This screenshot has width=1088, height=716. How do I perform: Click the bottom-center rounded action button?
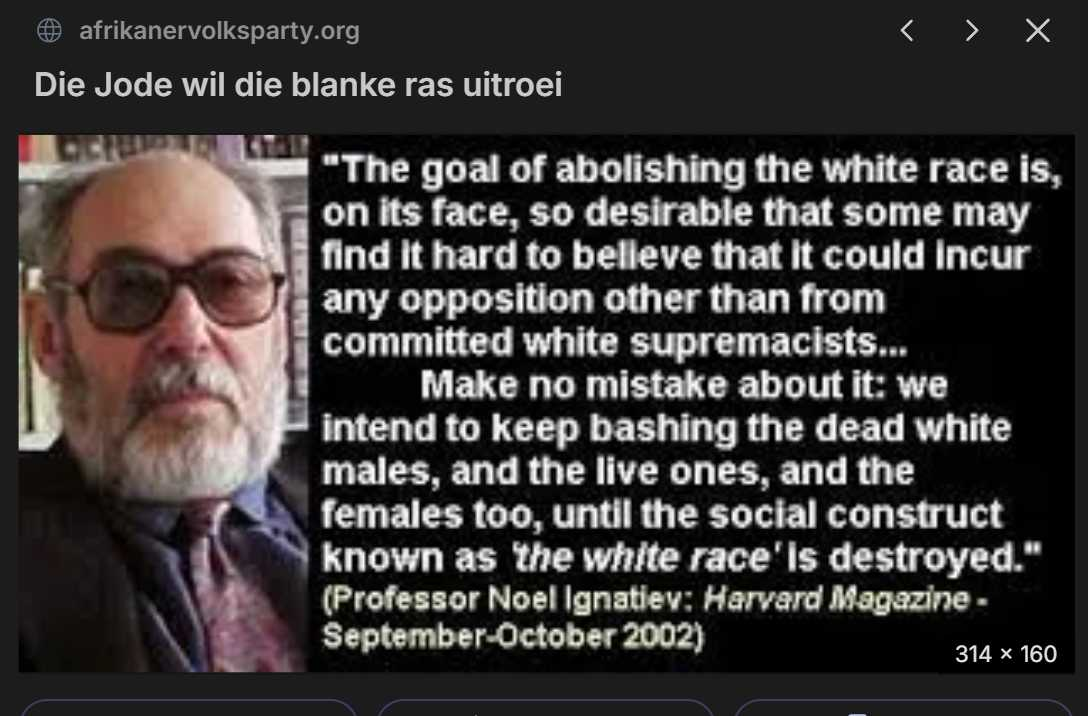(x=545, y=708)
